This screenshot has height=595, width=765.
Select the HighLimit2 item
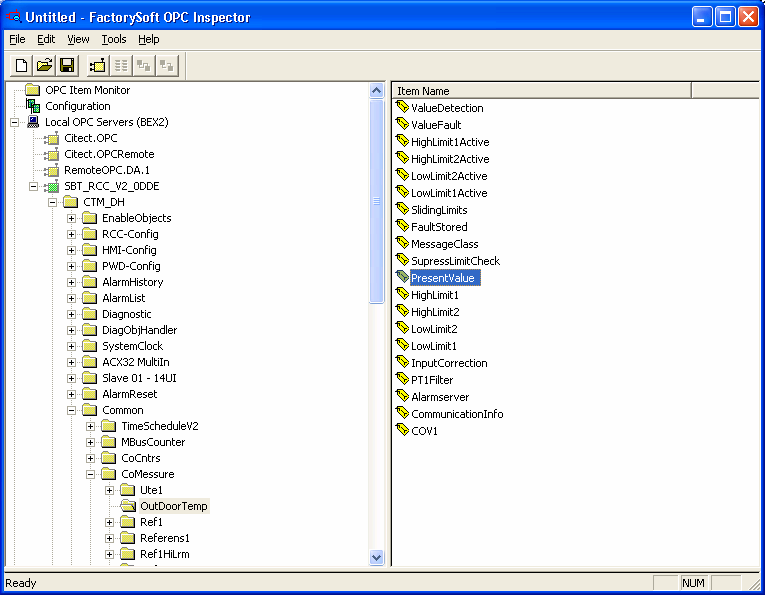pyautogui.click(x=435, y=312)
